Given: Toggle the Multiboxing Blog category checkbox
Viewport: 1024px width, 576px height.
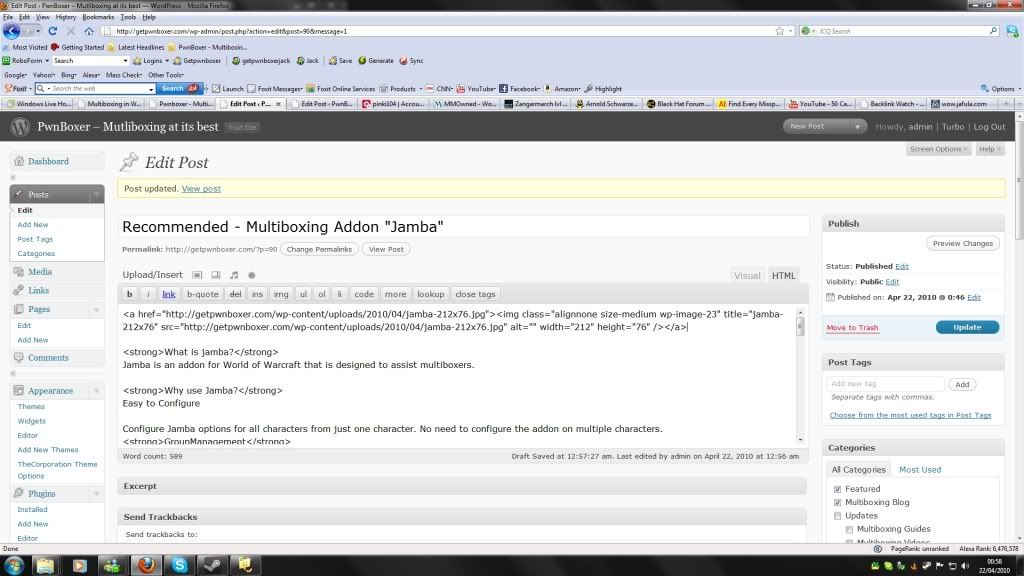Looking at the screenshot, I should tap(837, 503).
